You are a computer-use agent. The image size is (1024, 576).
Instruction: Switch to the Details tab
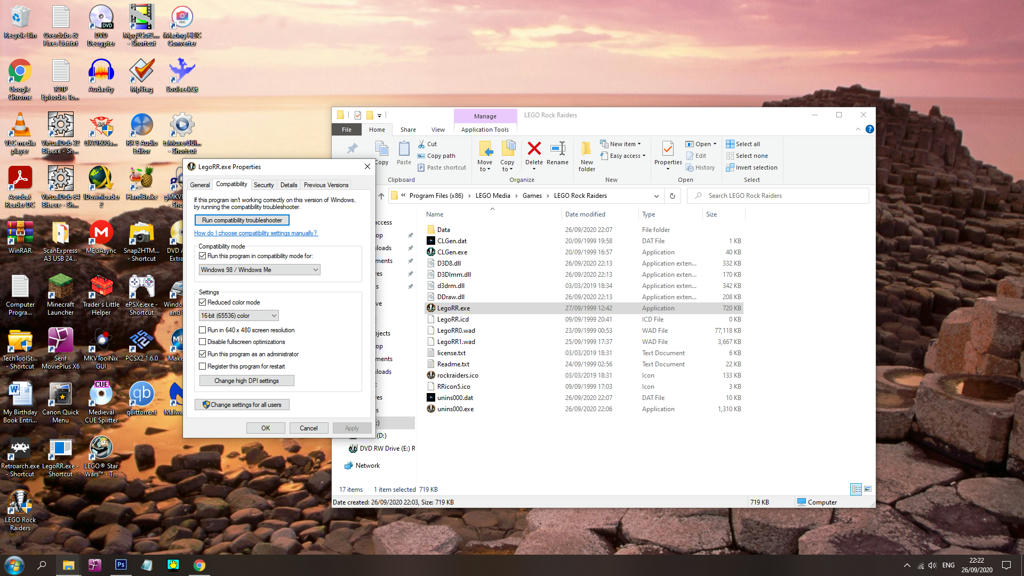pyautogui.click(x=289, y=185)
